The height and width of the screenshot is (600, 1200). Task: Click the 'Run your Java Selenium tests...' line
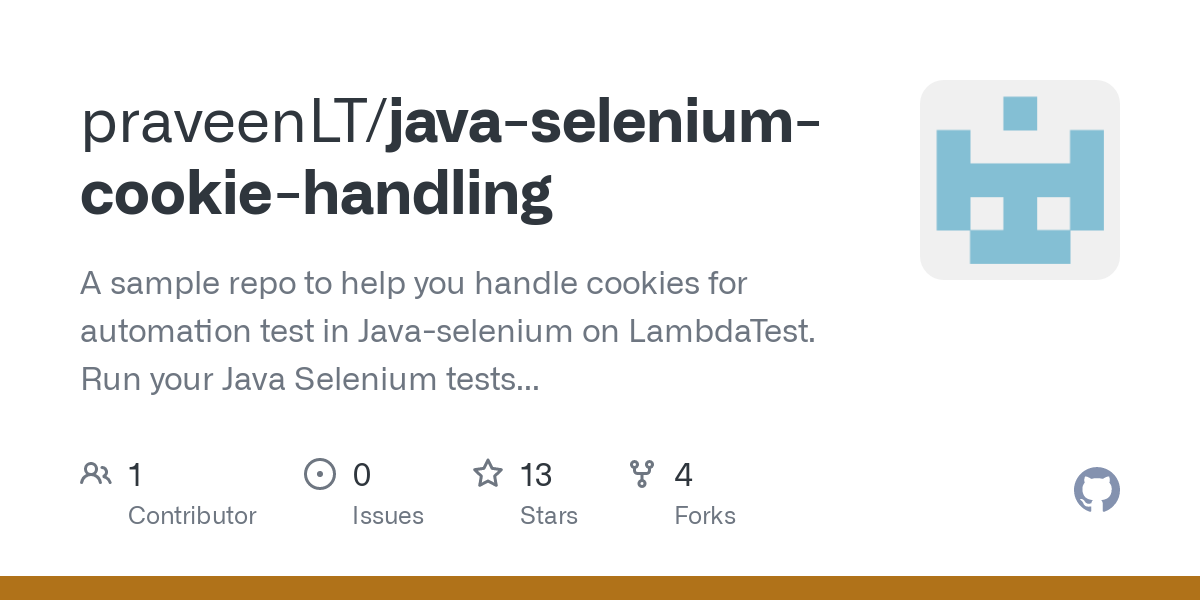pos(310,380)
